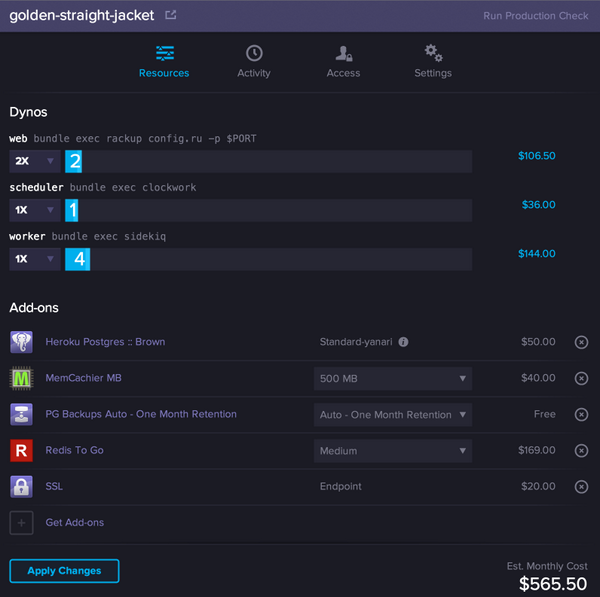Image resolution: width=600 pixels, height=597 pixels.
Task: Click the worker dyno cost $144.00
Action: point(537,254)
